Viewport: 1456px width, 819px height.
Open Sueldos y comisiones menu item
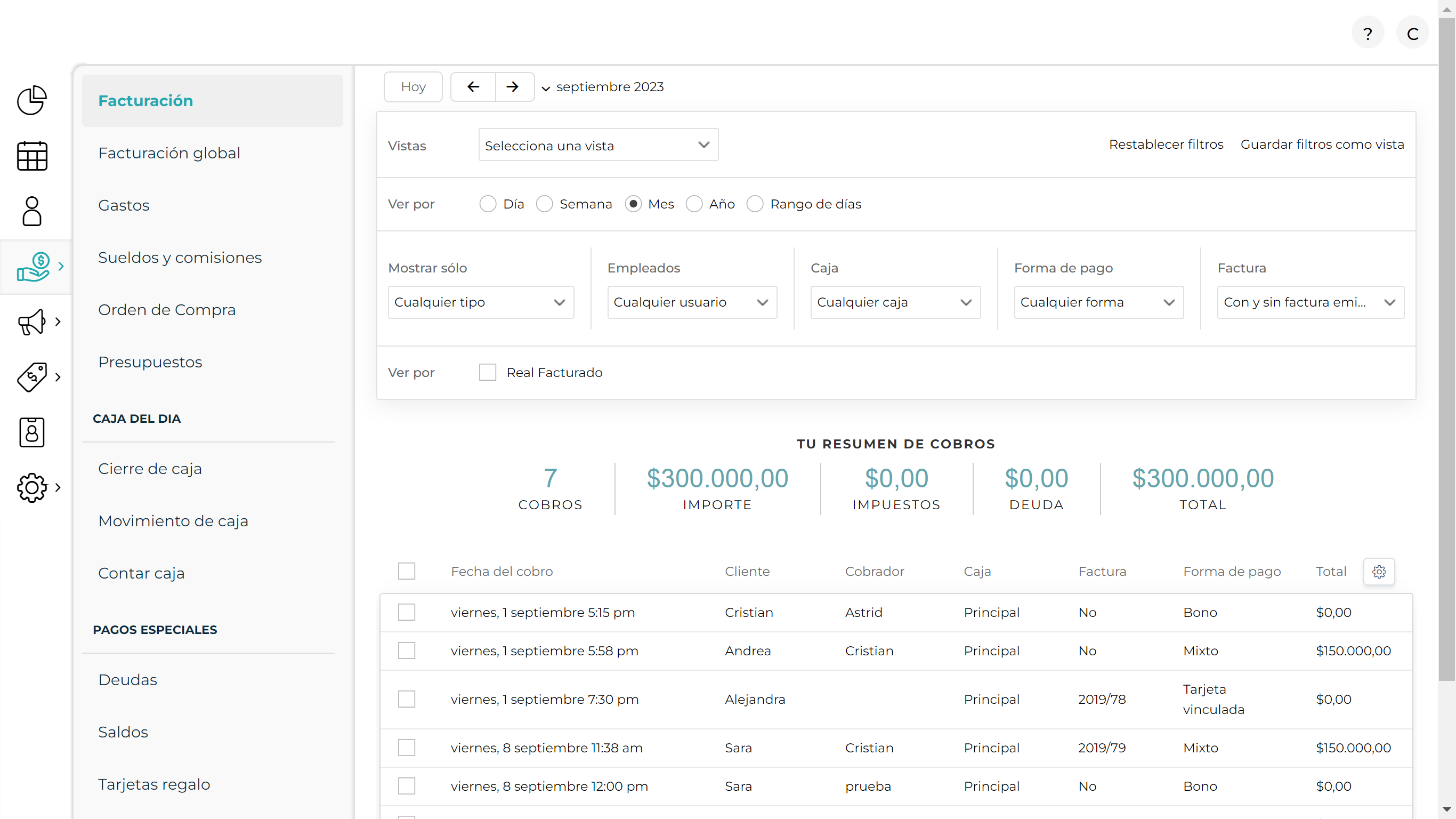click(x=180, y=258)
